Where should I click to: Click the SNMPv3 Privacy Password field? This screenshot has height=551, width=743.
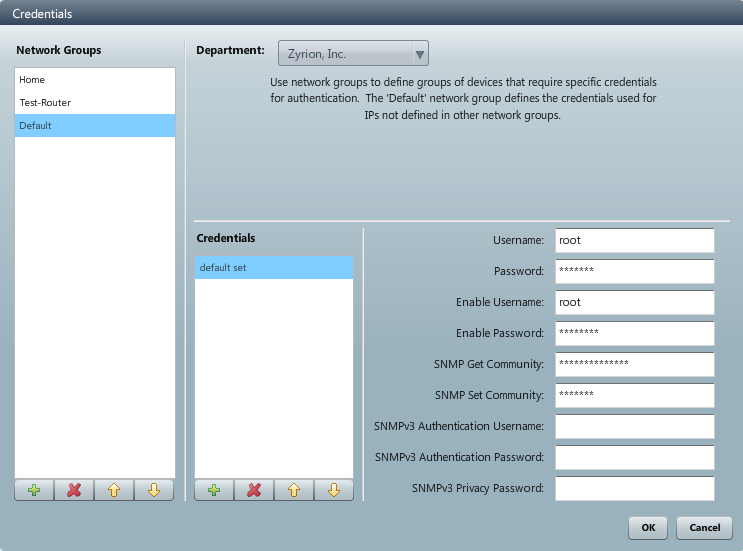(x=634, y=488)
